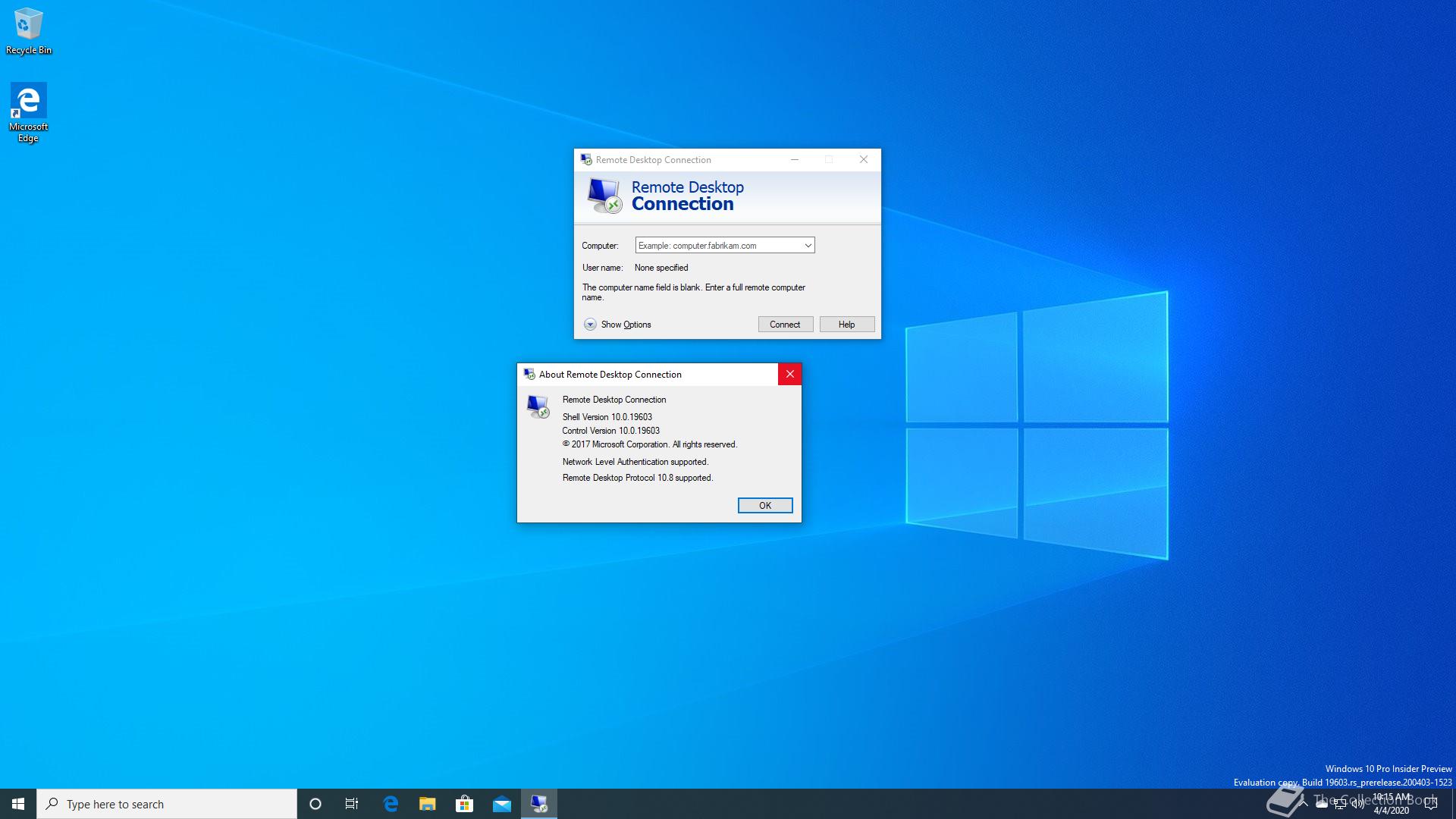Viewport: 1456px width, 819px height.
Task: Open the Mail app from the taskbar
Action: 502,804
